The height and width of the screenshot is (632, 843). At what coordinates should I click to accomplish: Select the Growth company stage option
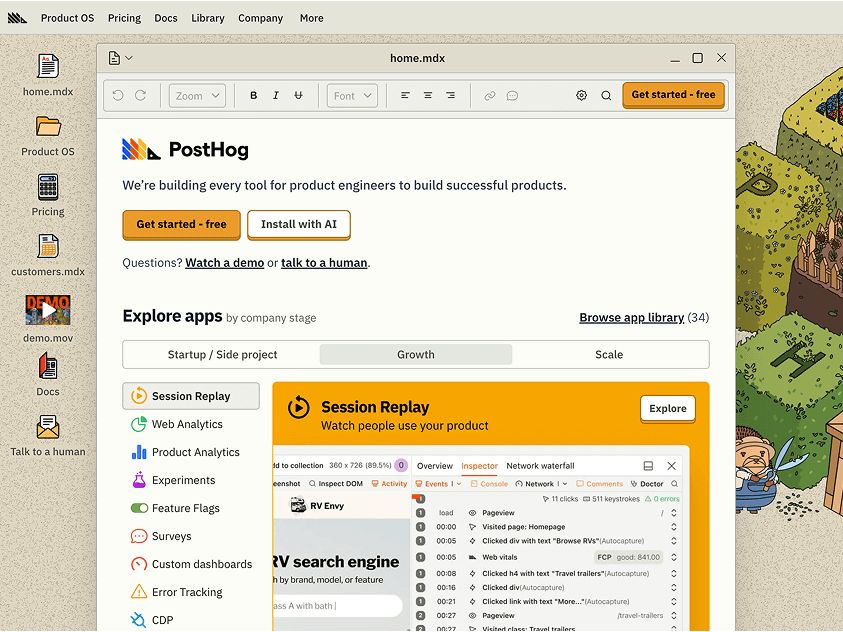tap(415, 354)
